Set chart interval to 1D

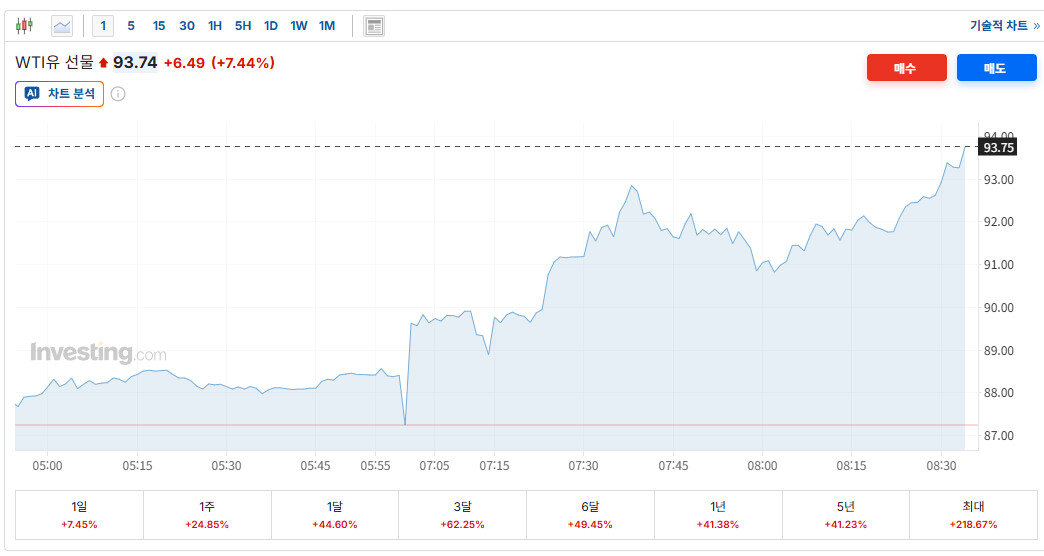pyautogui.click(x=271, y=25)
